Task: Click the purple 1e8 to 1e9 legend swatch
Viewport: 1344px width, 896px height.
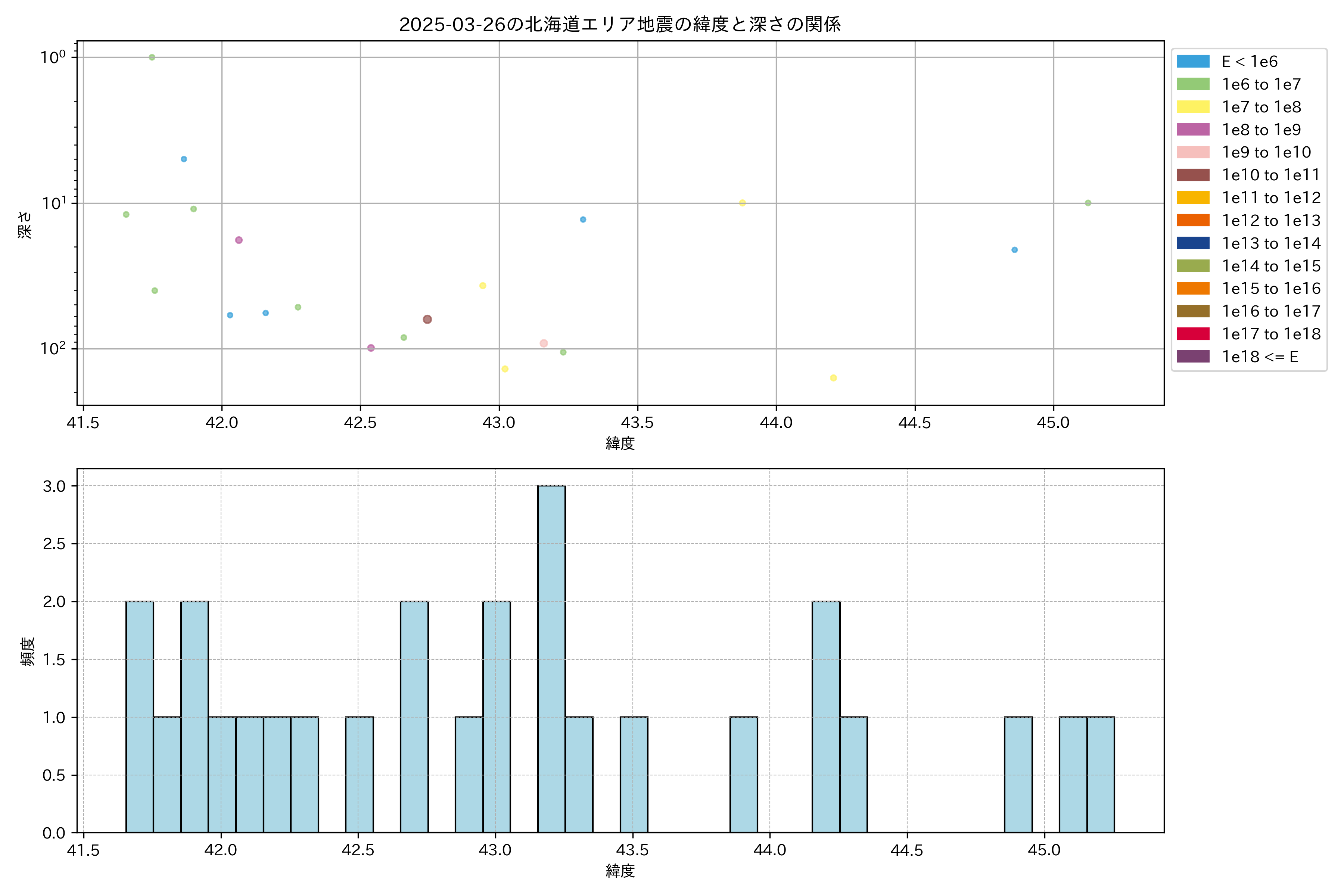Action: [1192, 130]
